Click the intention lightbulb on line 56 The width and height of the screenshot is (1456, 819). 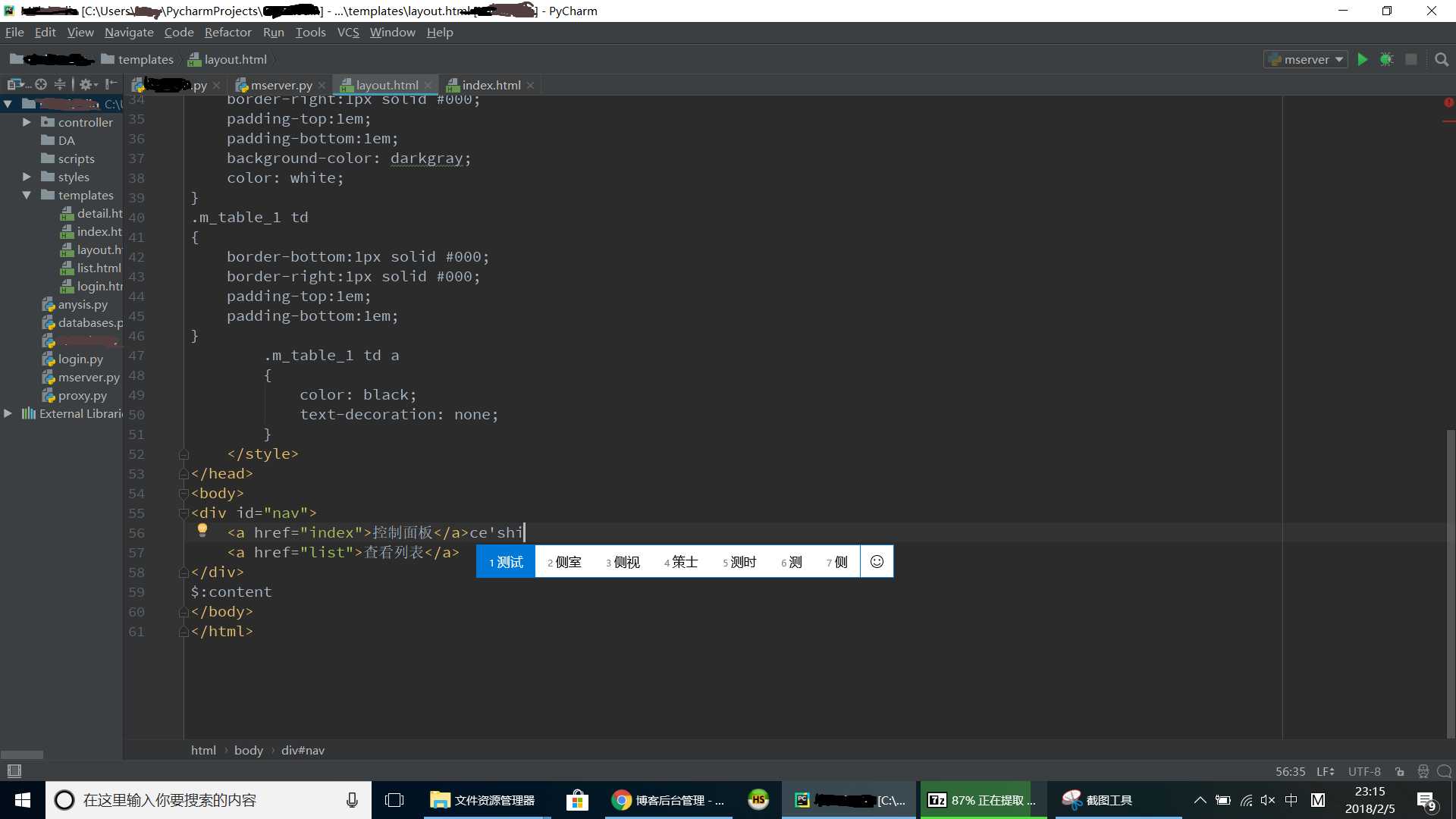(x=202, y=530)
